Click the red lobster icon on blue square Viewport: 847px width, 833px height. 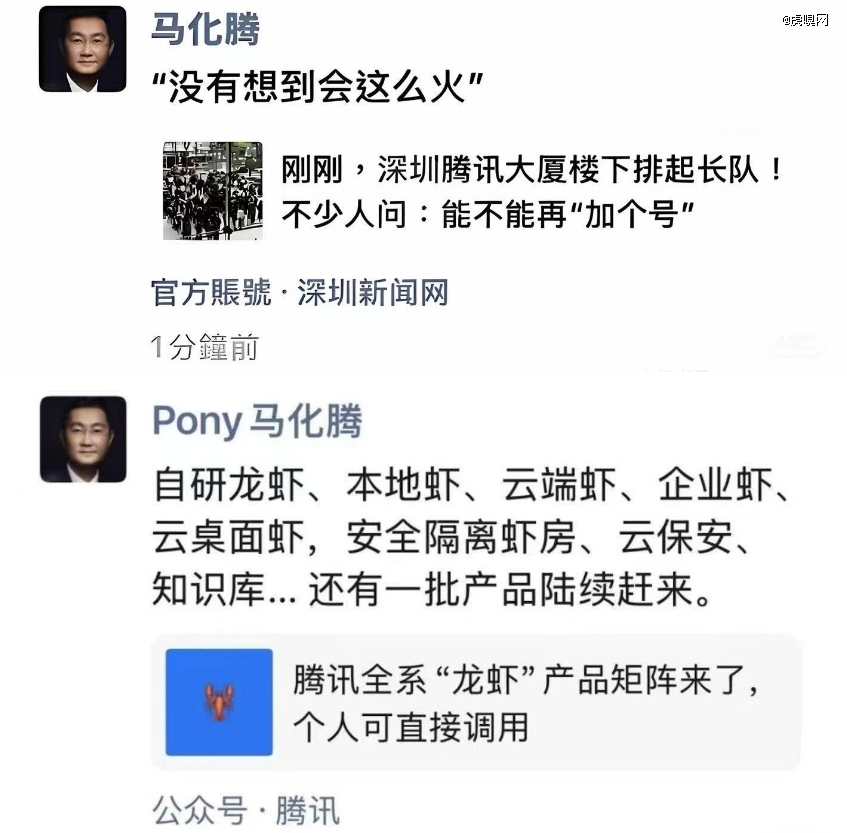tap(219, 702)
